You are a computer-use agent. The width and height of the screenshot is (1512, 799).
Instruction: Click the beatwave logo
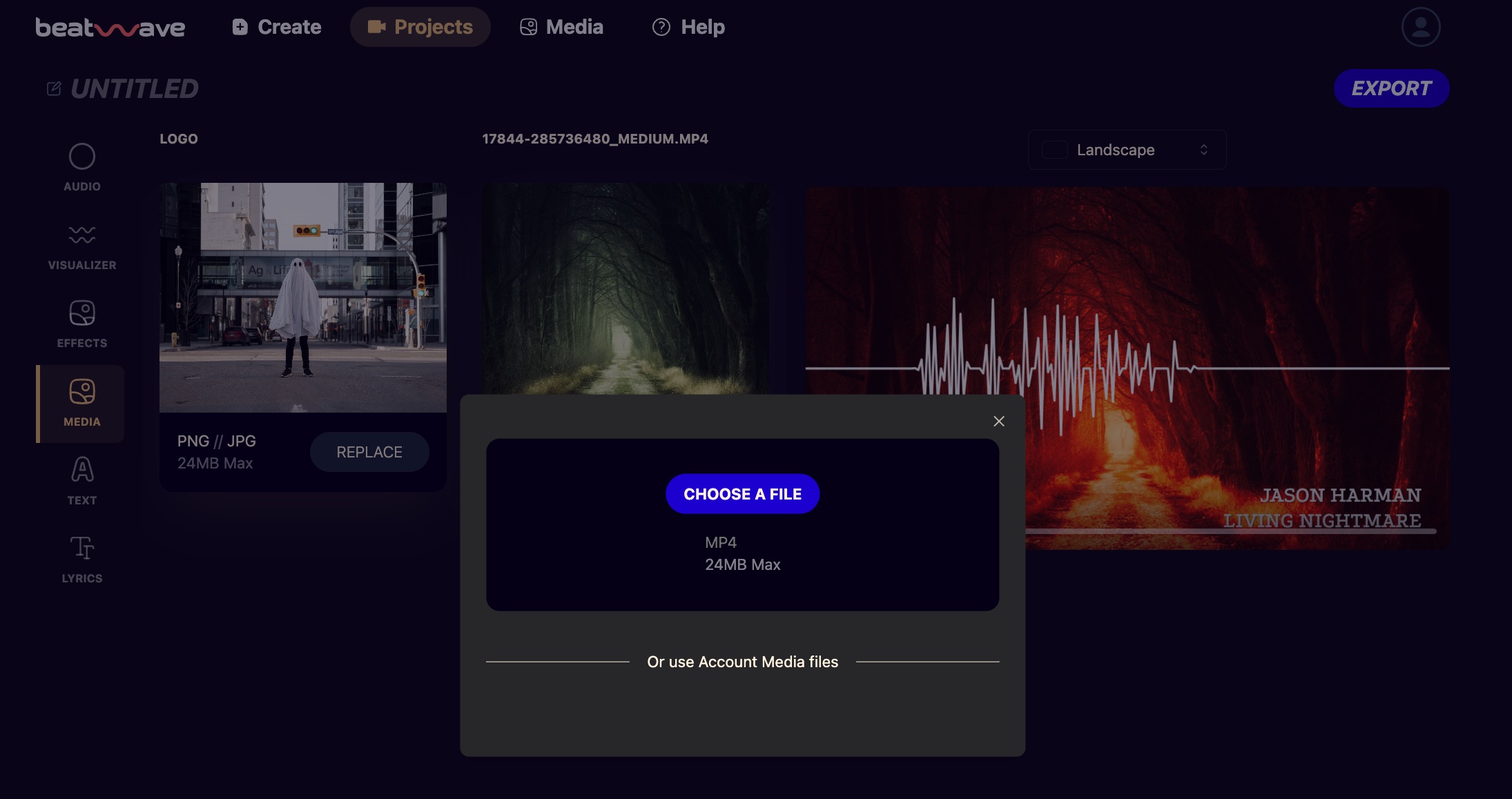(110, 28)
